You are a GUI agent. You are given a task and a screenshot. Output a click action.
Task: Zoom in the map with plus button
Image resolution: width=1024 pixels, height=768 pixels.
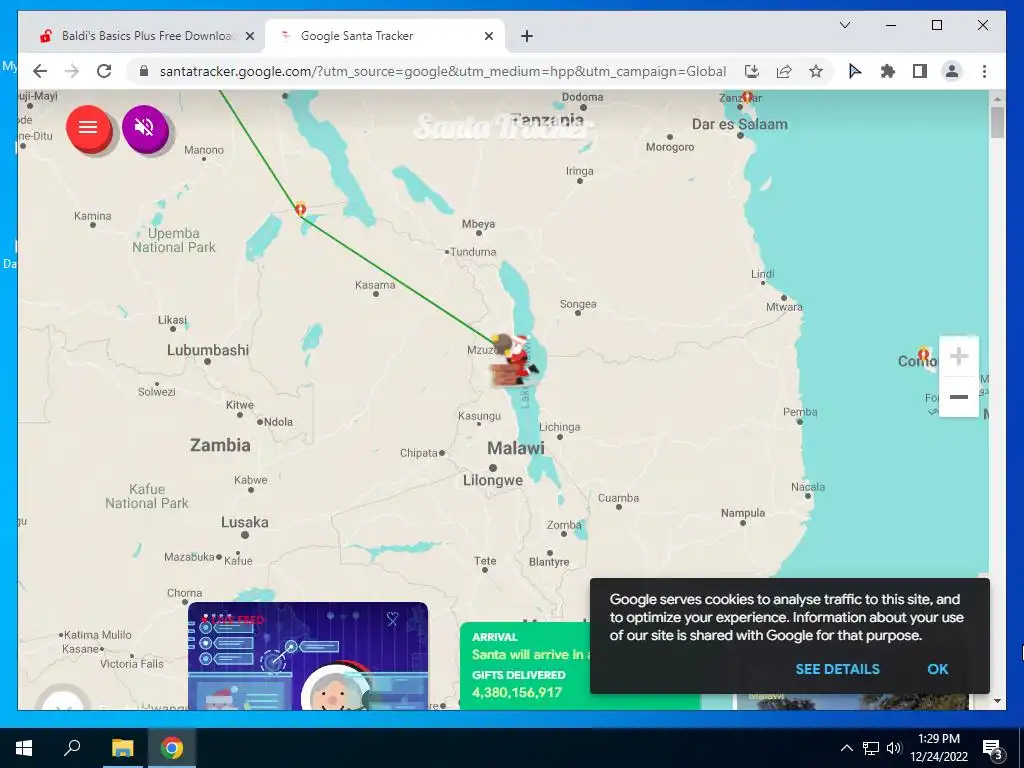tap(958, 357)
